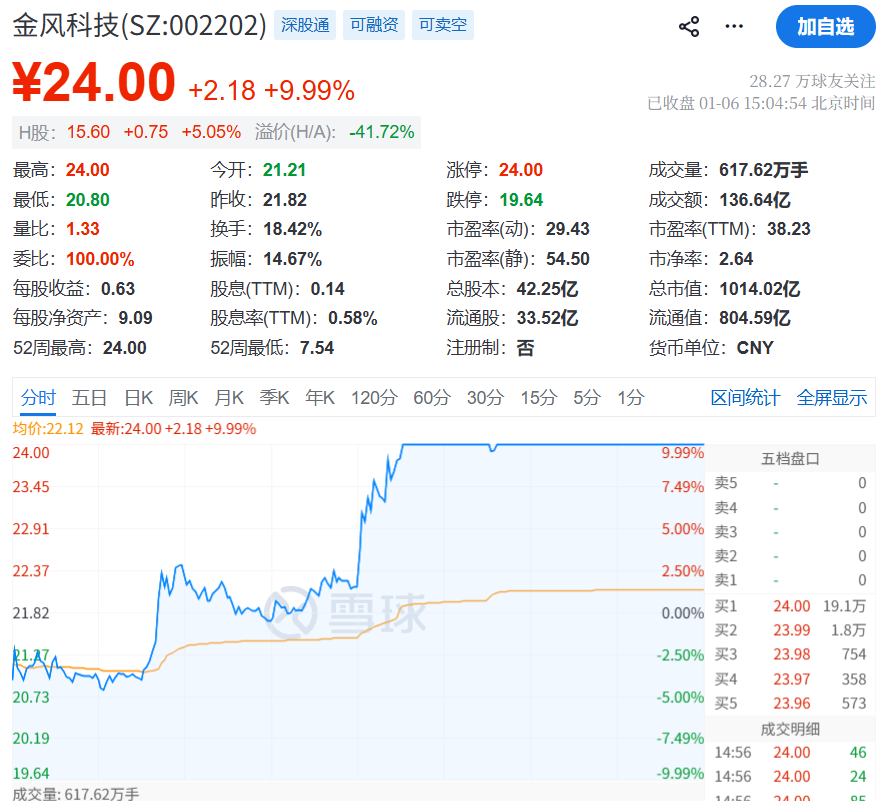Image resolution: width=891 pixels, height=801 pixels.
Task: Switch to the 五日 chart tab
Action: 89,398
